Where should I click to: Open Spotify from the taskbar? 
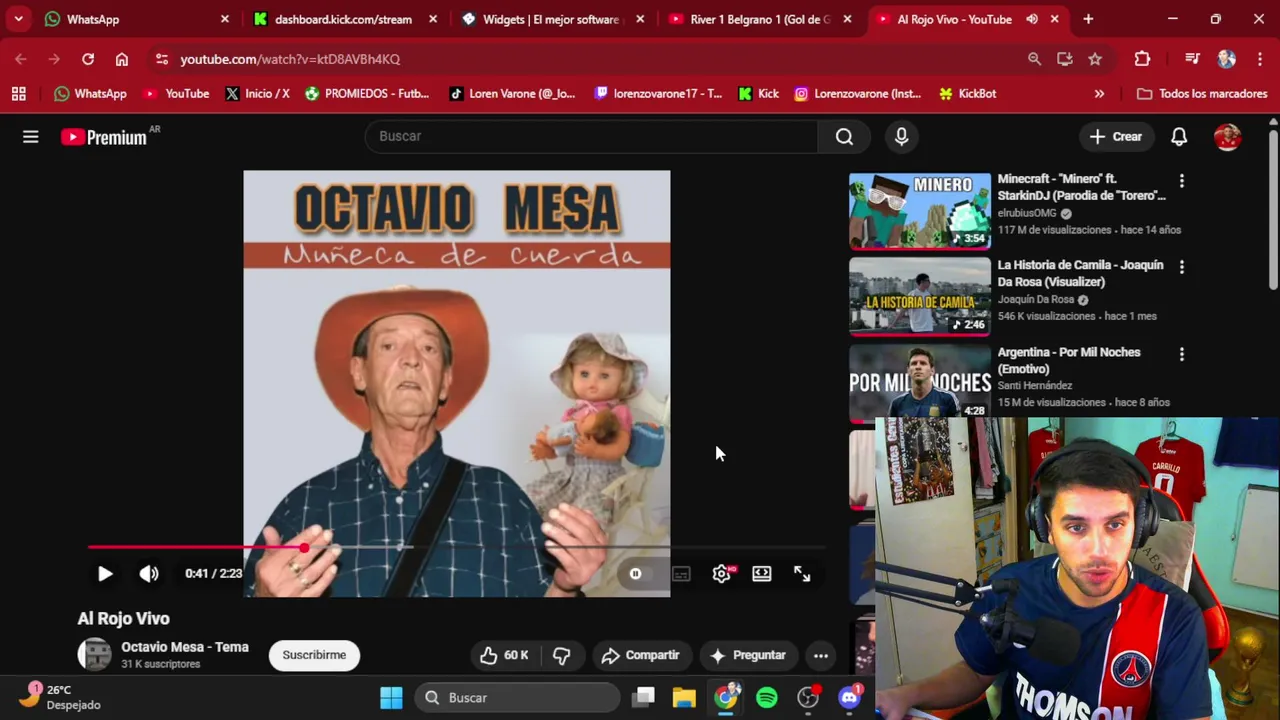tap(767, 698)
